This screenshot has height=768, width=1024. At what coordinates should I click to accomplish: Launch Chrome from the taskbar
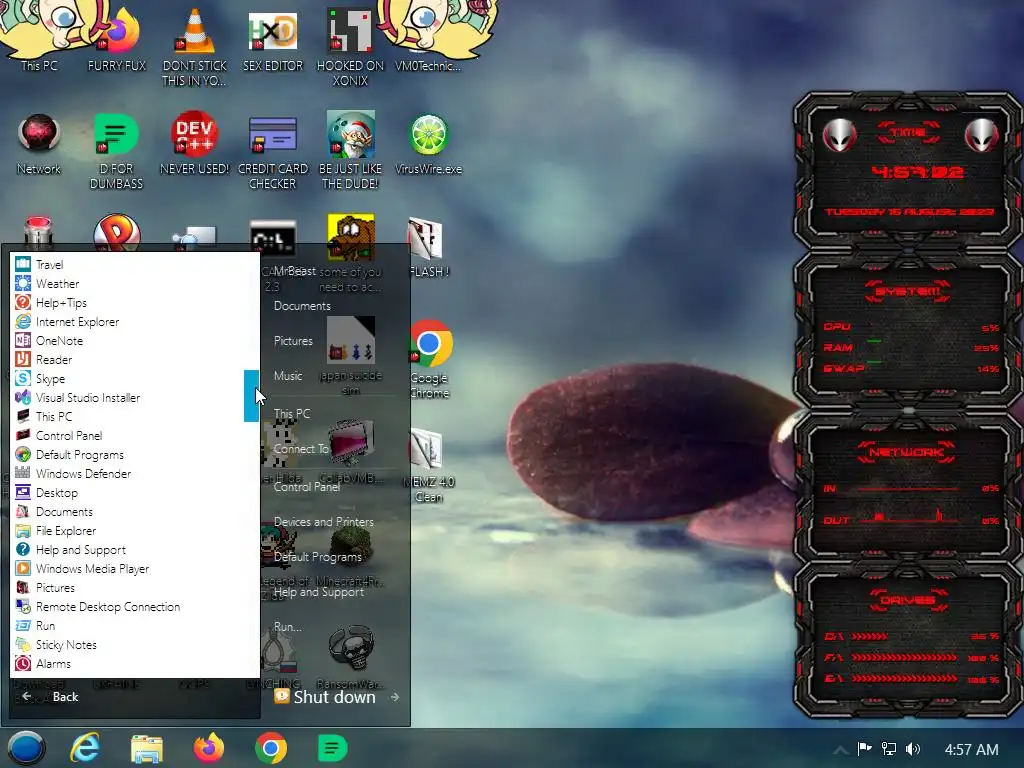click(271, 748)
